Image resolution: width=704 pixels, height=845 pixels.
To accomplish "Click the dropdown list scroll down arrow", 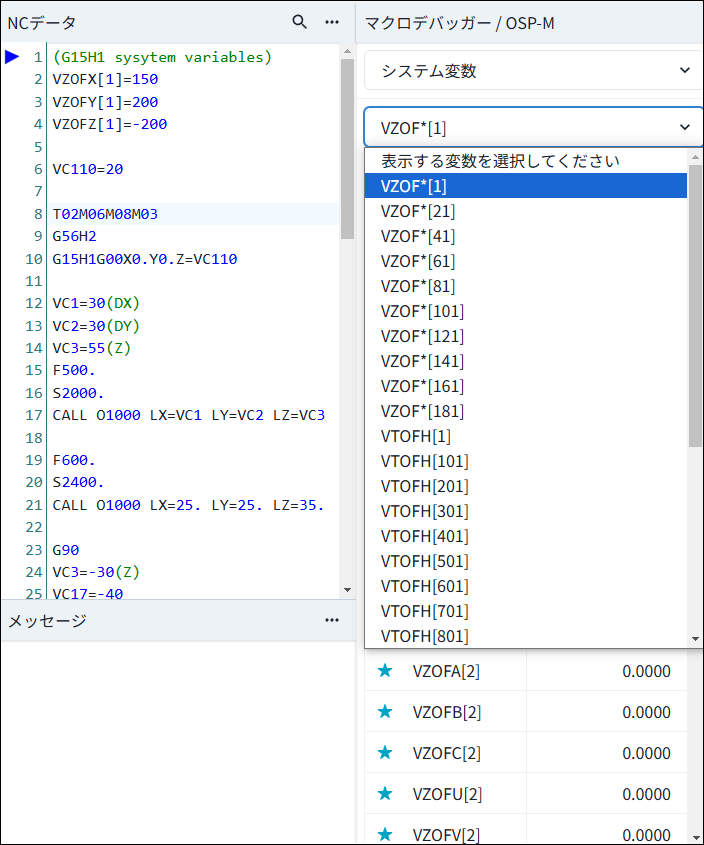I will pyautogui.click(x=695, y=639).
